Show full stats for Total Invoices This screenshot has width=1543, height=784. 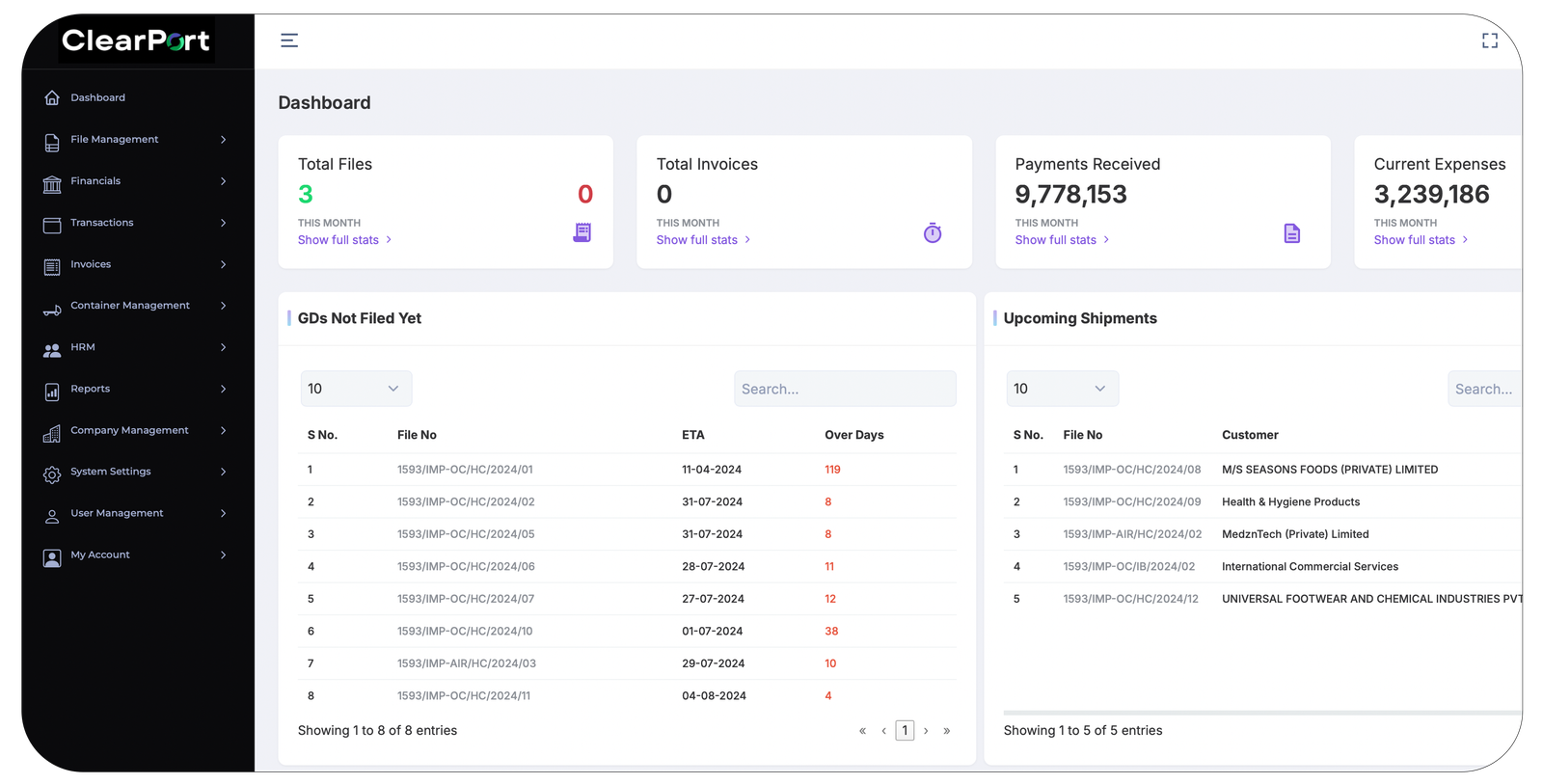(x=703, y=240)
